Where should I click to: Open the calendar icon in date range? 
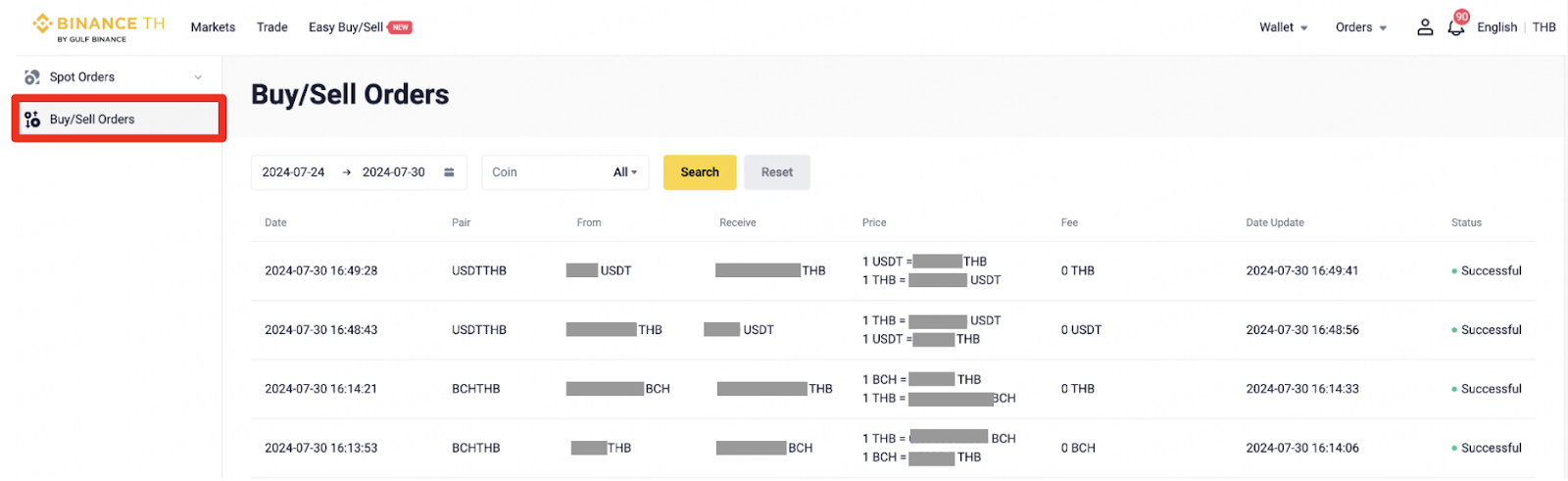click(449, 172)
